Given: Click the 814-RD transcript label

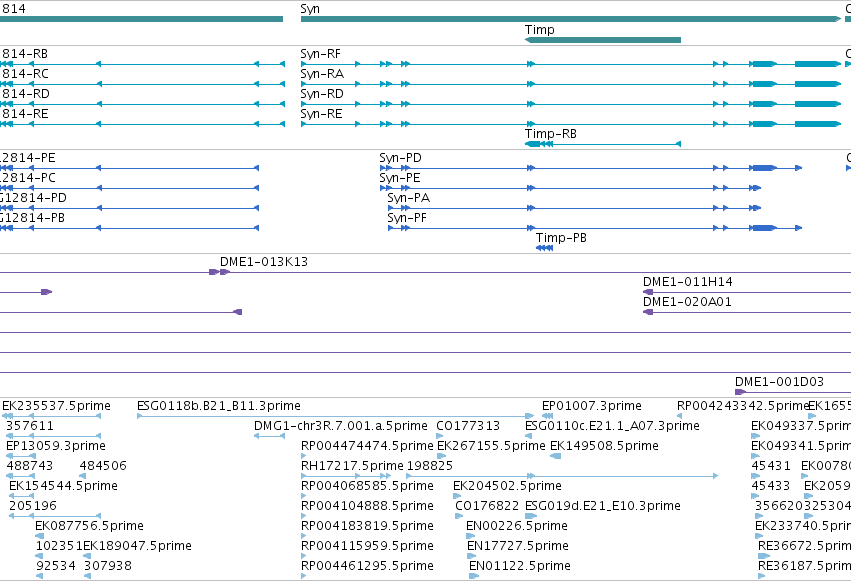Looking at the screenshot, I should 26,94.
